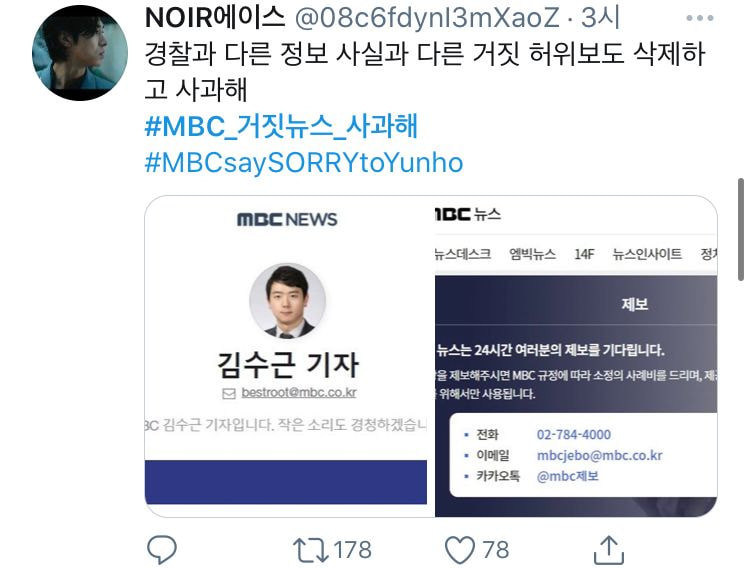Screen dimensions: 750x568
Task: Open the reply comment bubble icon
Action: pos(162,550)
